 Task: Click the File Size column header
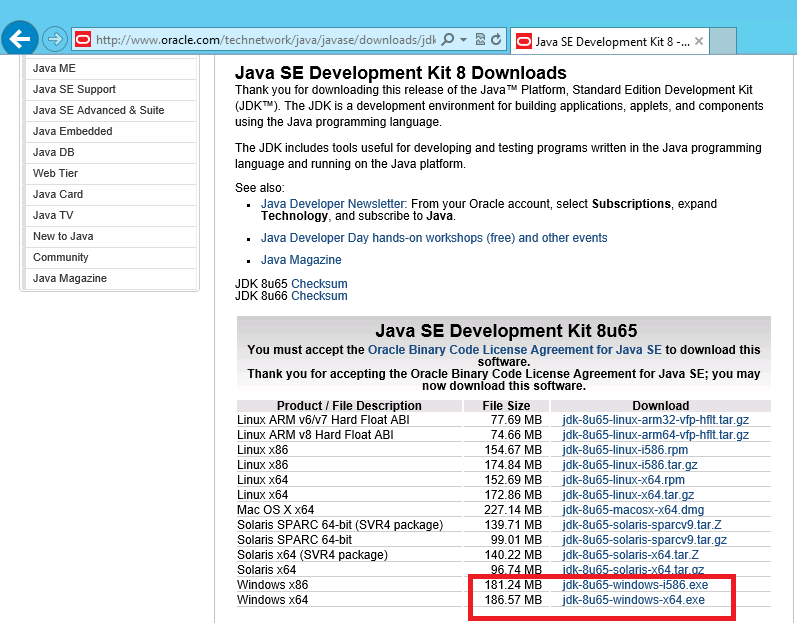506,406
